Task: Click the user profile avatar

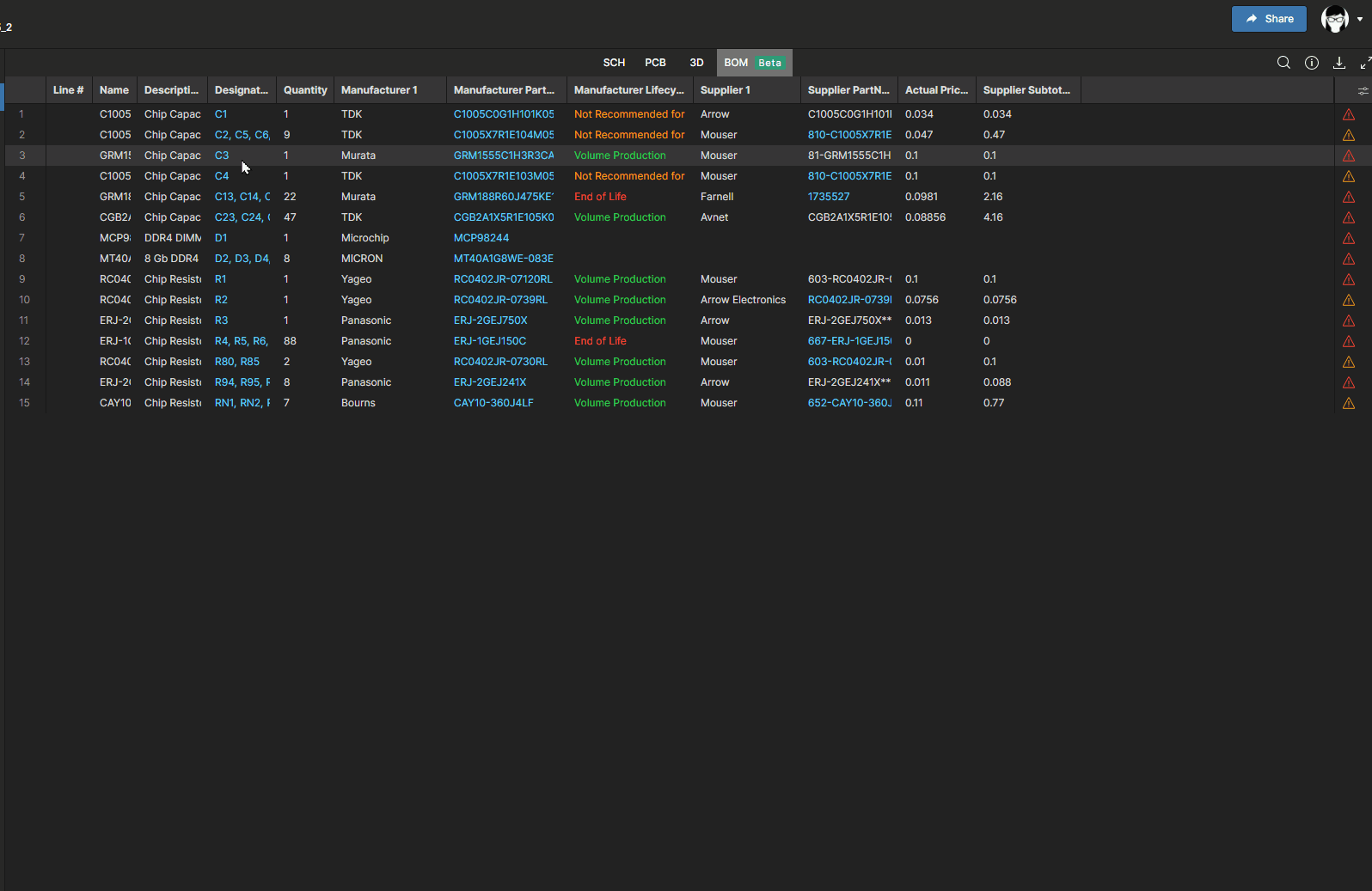Action: pyautogui.click(x=1334, y=19)
